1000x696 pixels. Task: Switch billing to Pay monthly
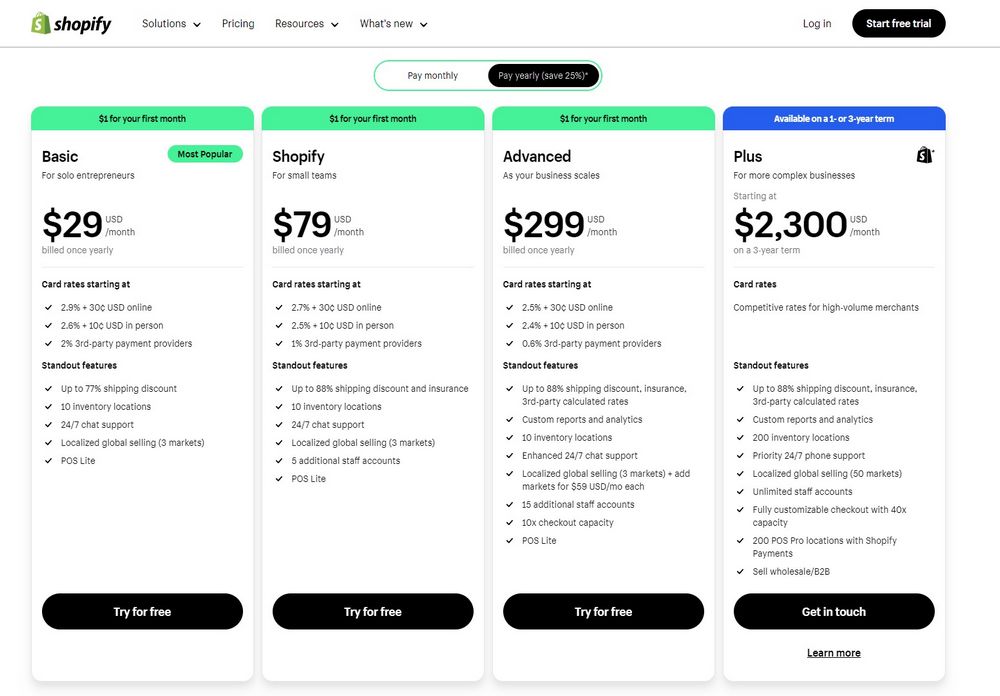(433, 74)
